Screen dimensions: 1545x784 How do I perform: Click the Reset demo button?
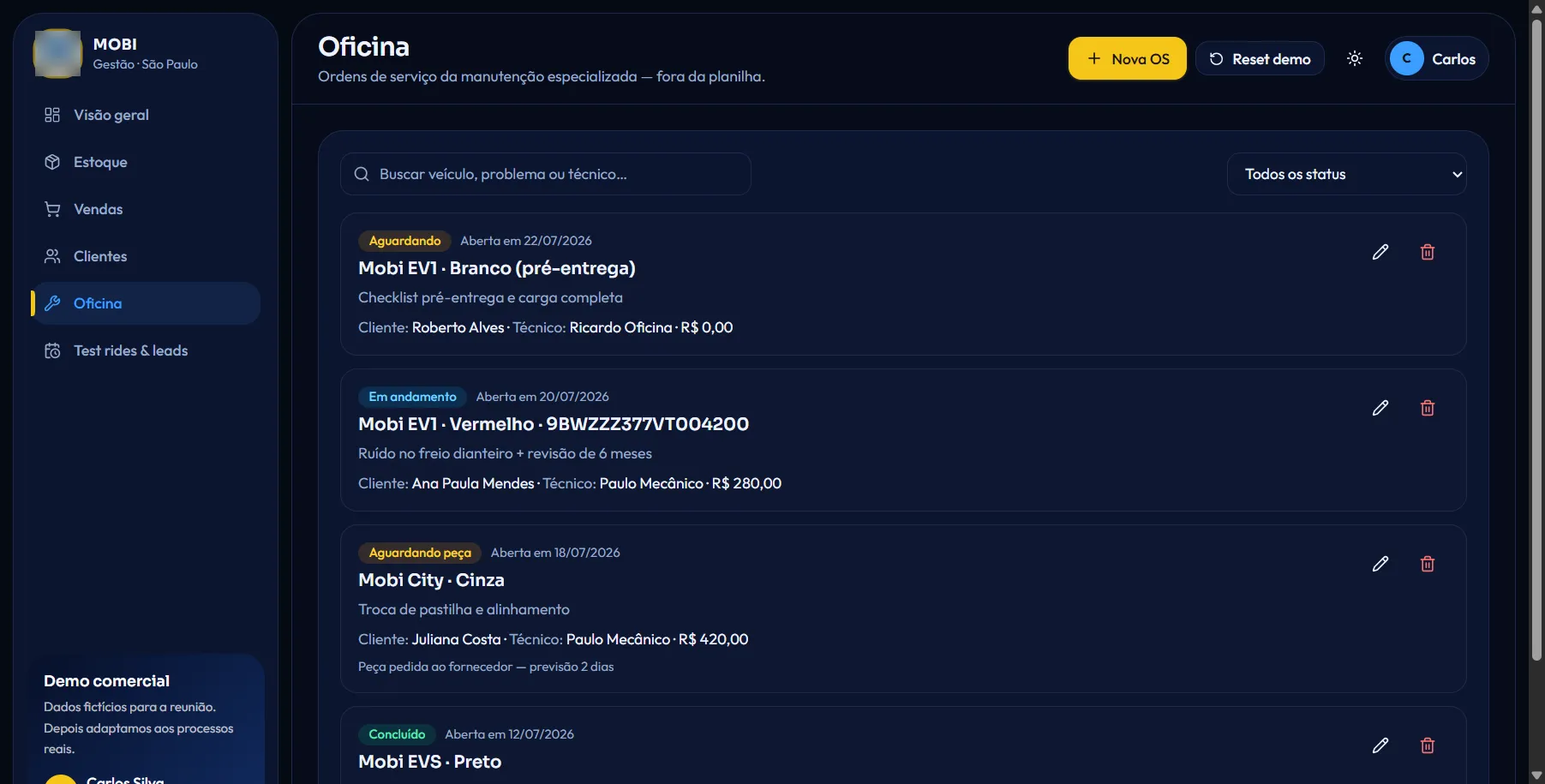click(1260, 58)
